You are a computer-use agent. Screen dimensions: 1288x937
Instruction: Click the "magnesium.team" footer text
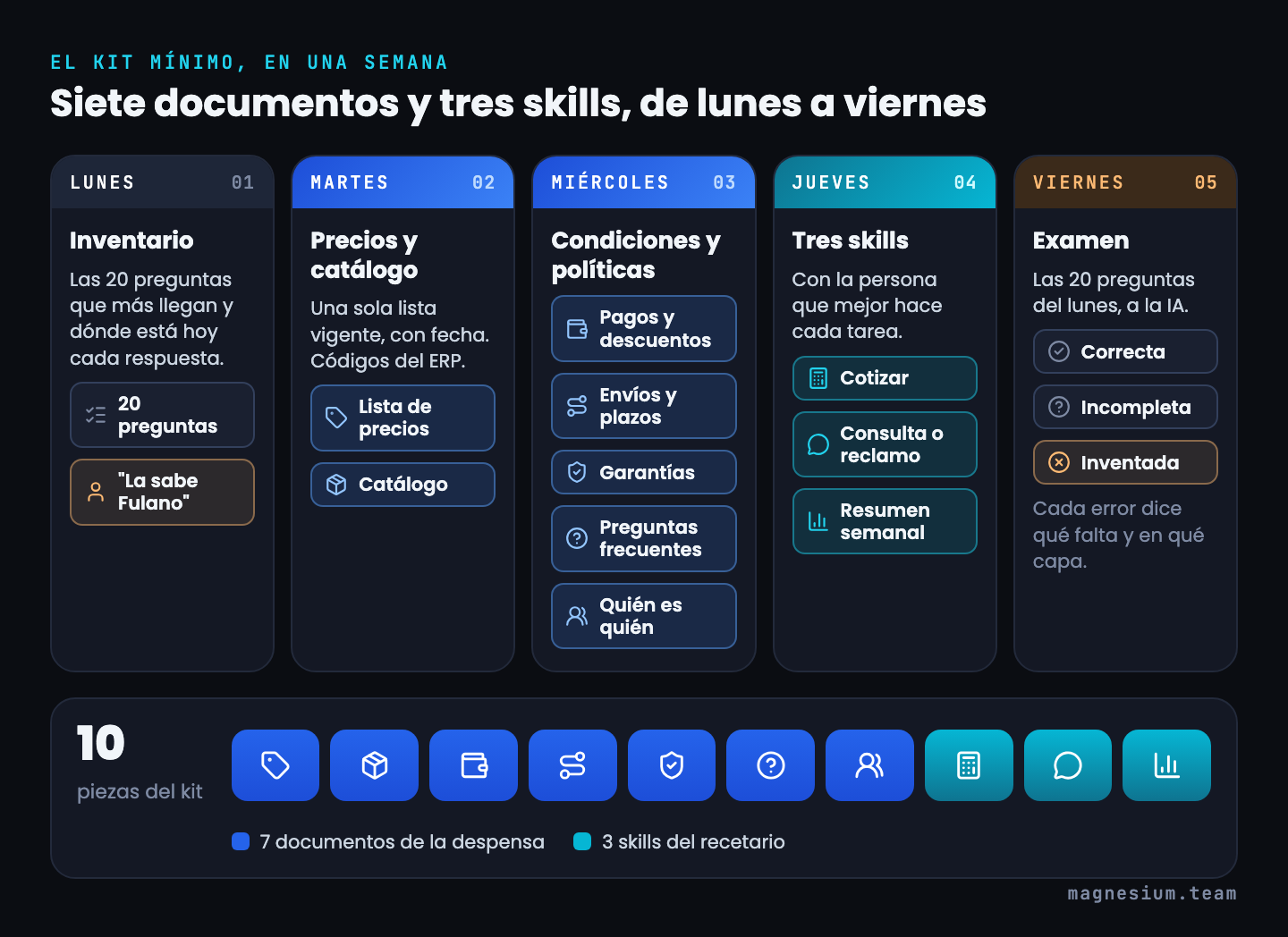tap(1152, 893)
